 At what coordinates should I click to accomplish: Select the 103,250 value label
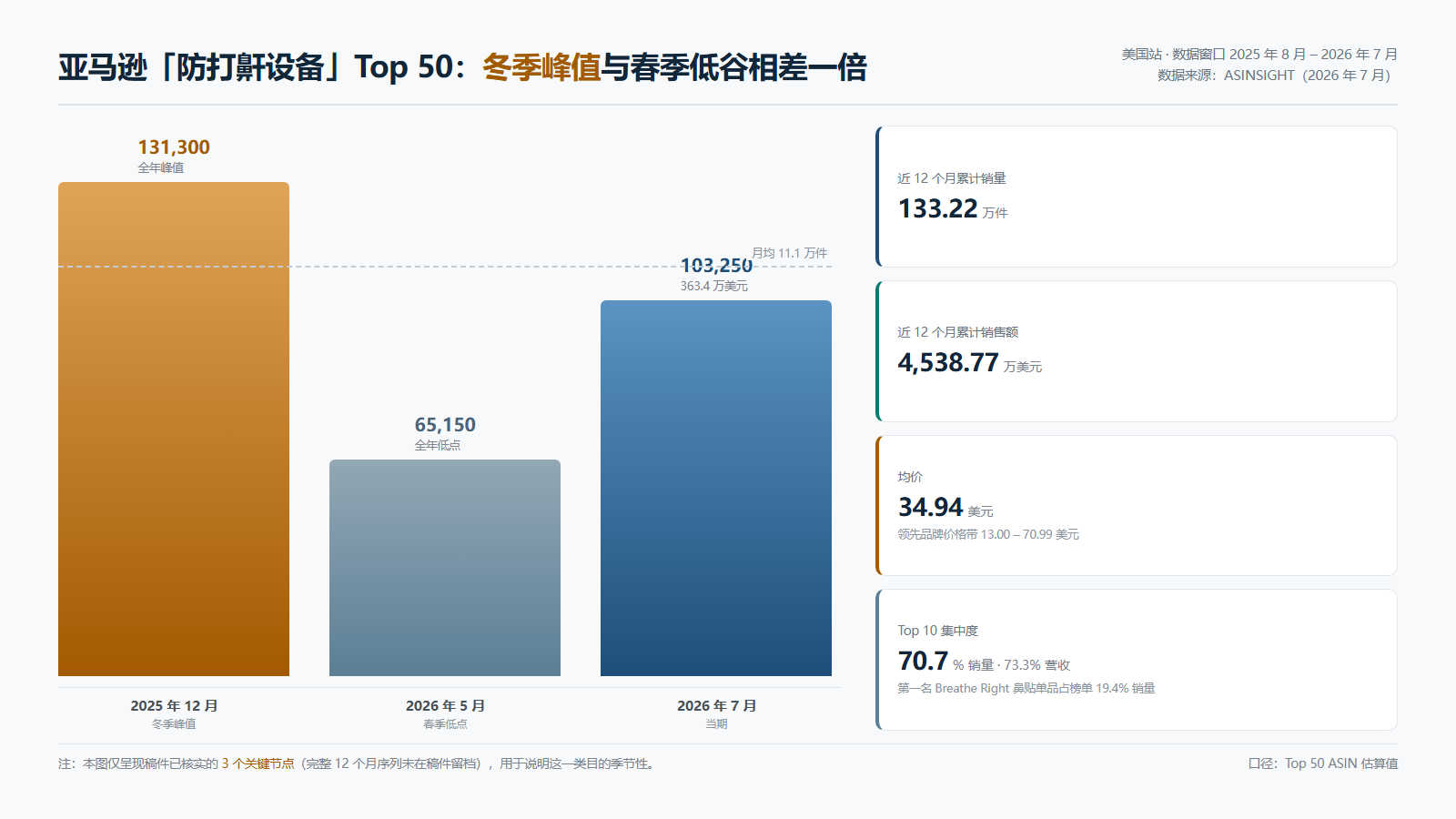pyautogui.click(x=716, y=266)
